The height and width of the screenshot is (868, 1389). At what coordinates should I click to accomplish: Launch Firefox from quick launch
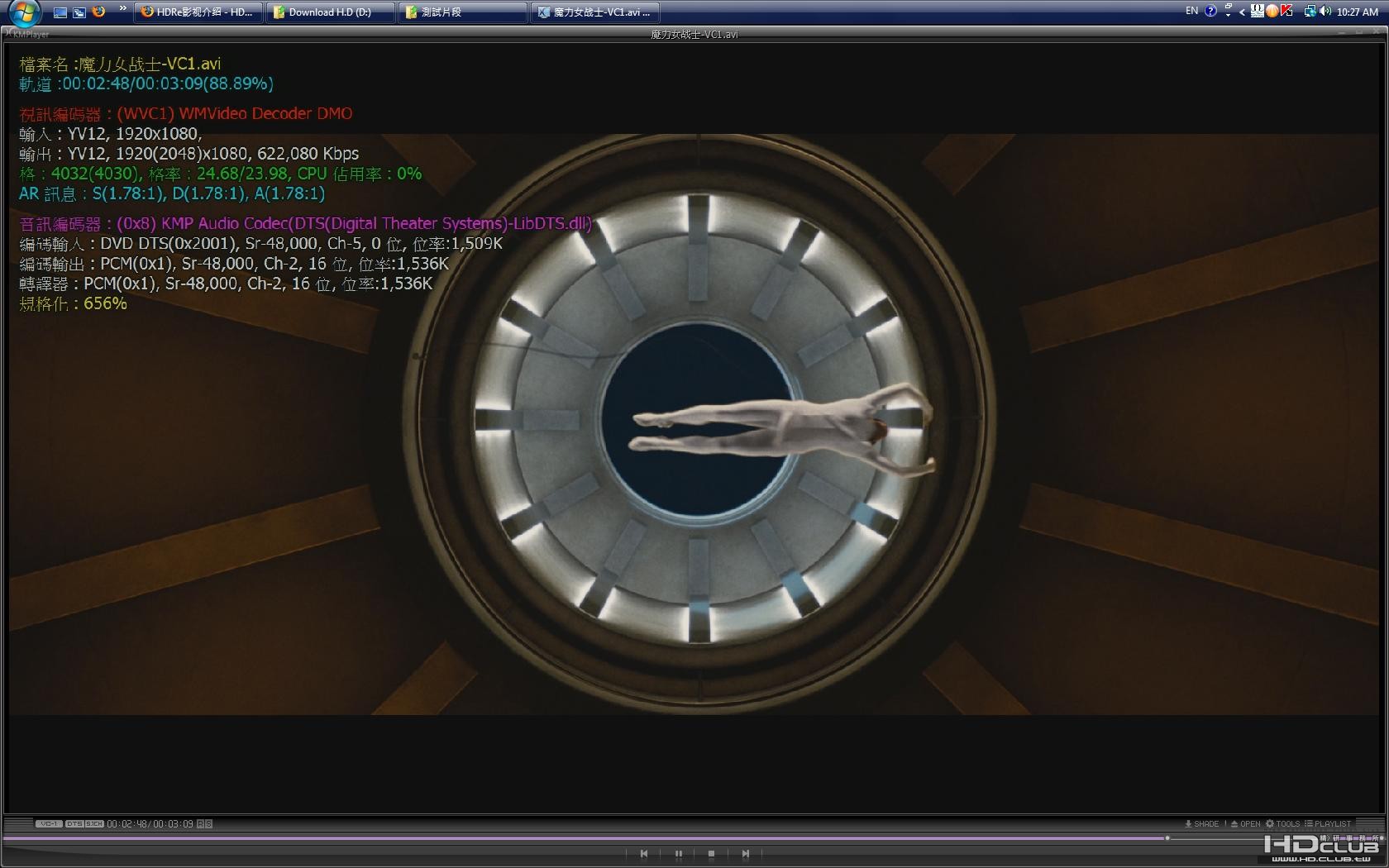point(98,12)
